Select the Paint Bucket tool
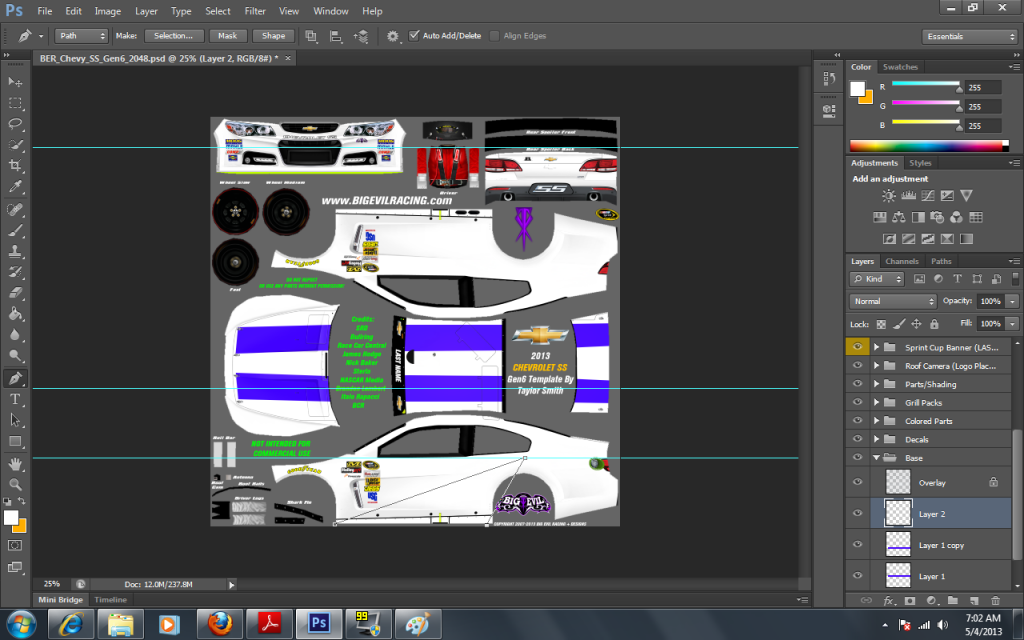1024x640 pixels. pos(15,314)
